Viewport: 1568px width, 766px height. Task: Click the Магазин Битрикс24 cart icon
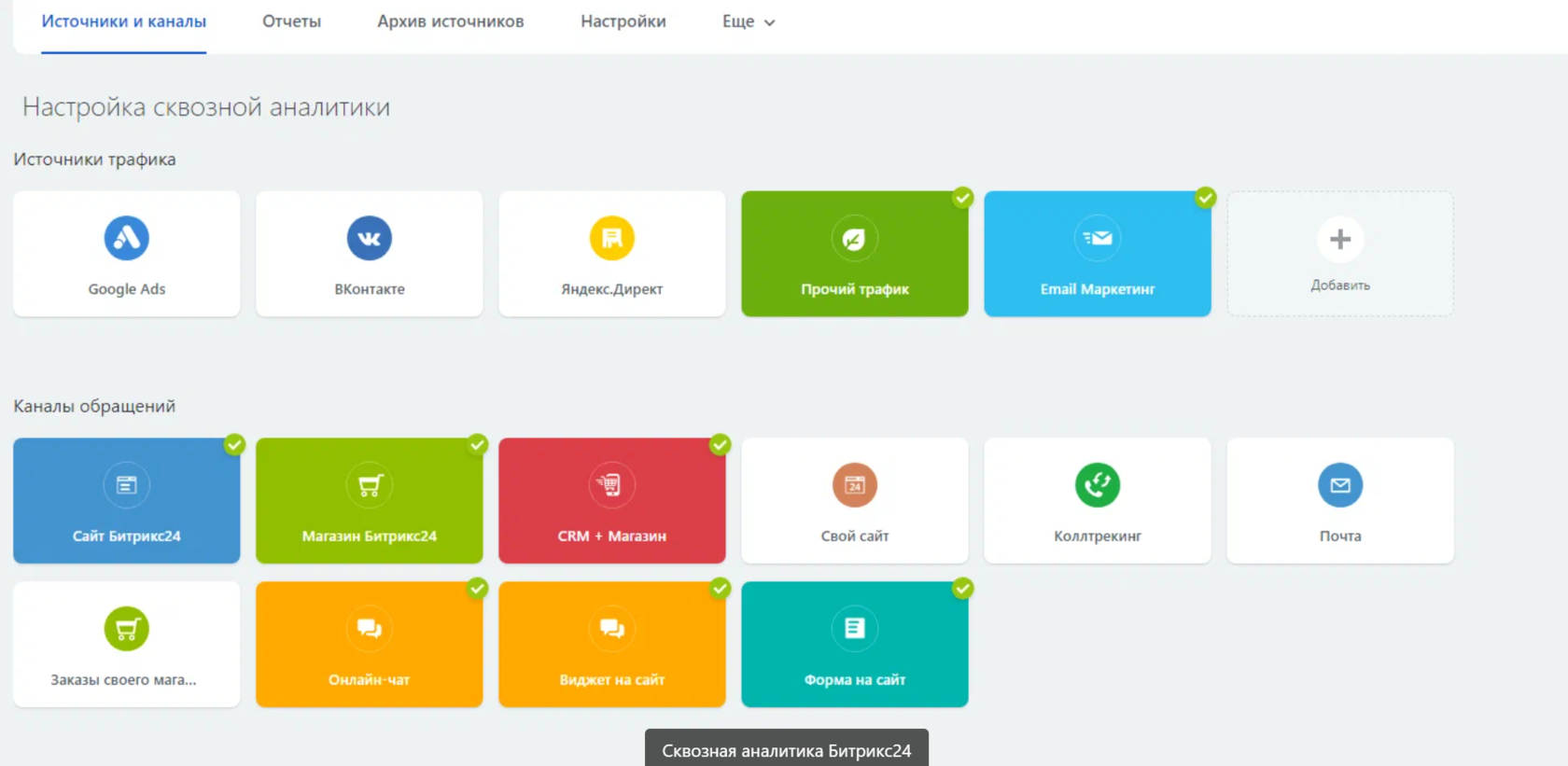(370, 485)
